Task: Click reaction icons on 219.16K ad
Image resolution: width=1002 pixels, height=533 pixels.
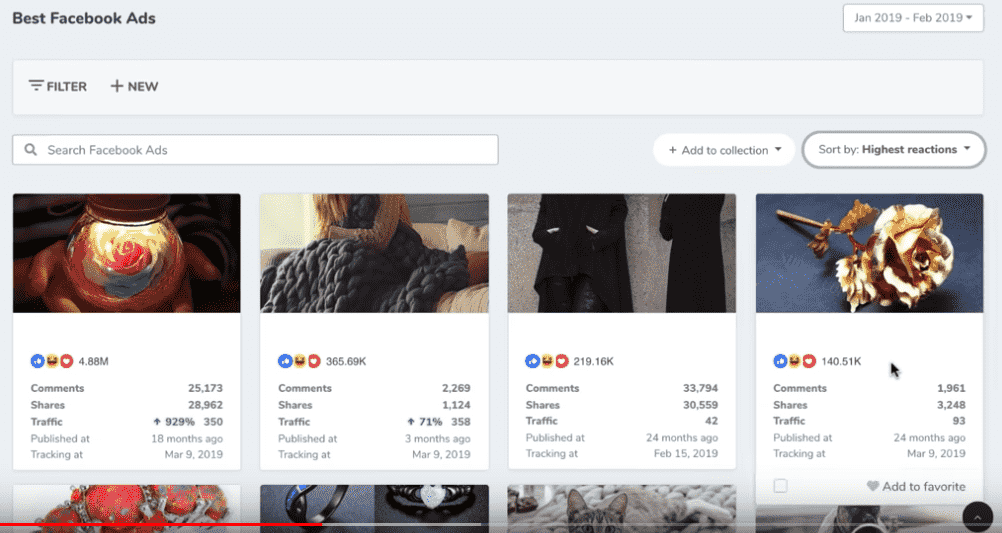Action: click(547, 361)
